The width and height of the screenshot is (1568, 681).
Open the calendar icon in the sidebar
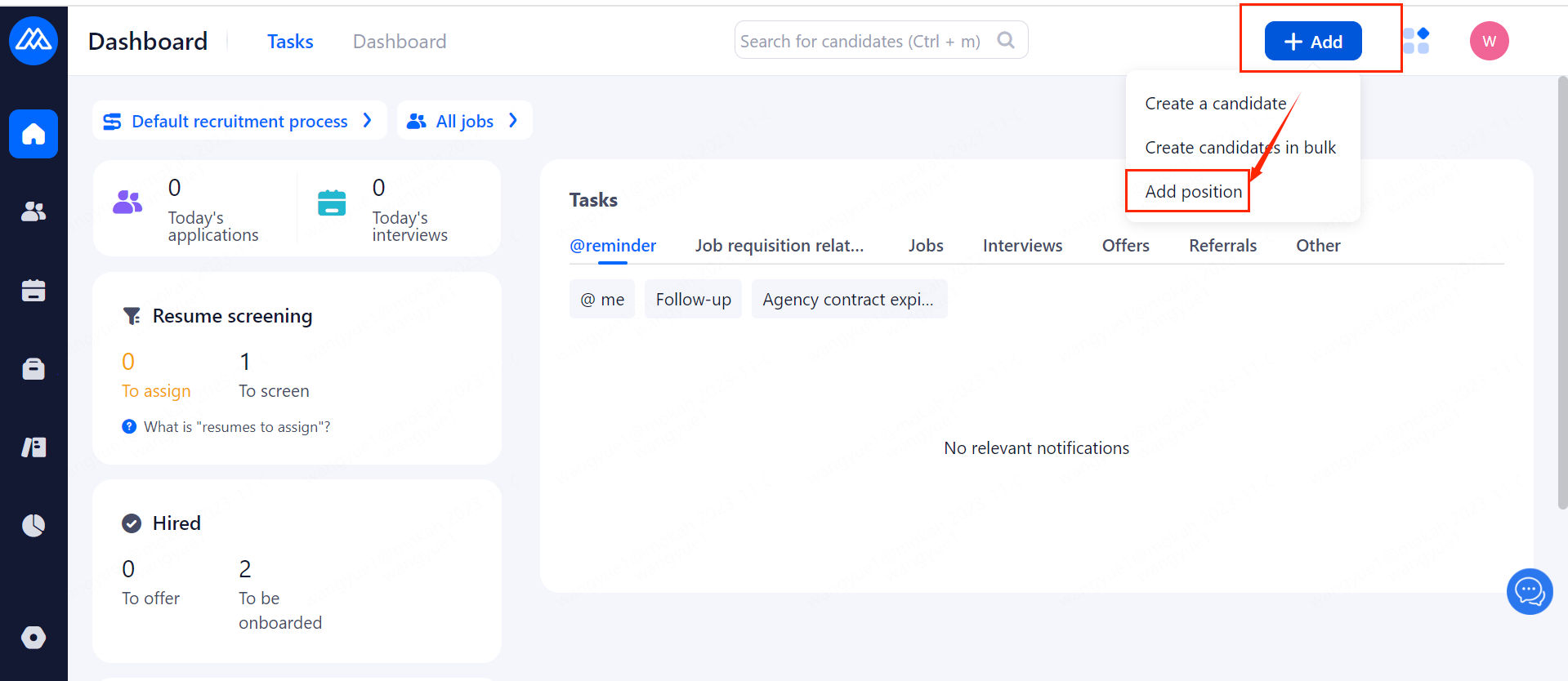coord(34,290)
